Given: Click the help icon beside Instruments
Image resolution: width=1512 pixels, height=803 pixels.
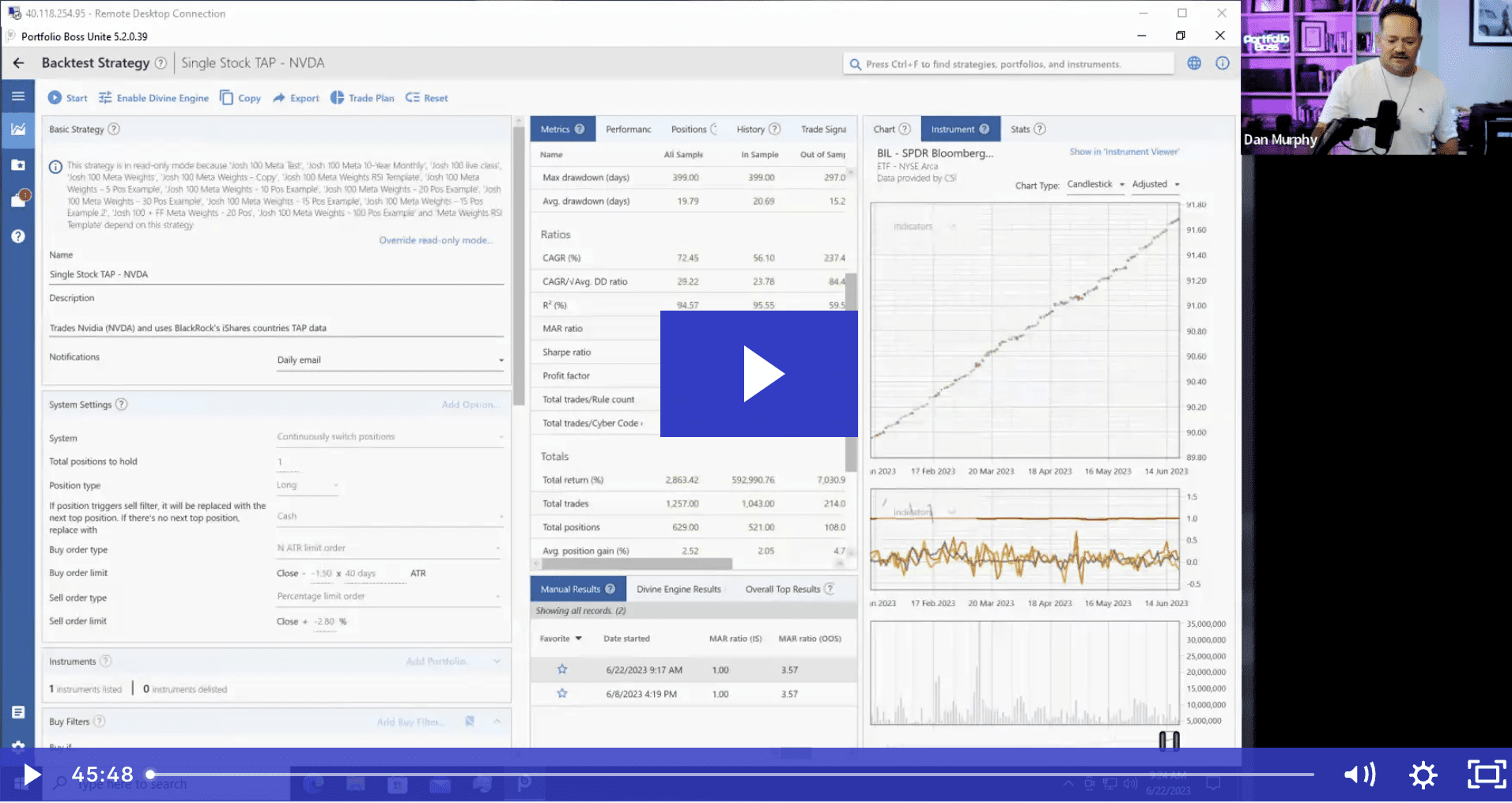Looking at the screenshot, I should coord(105,661).
